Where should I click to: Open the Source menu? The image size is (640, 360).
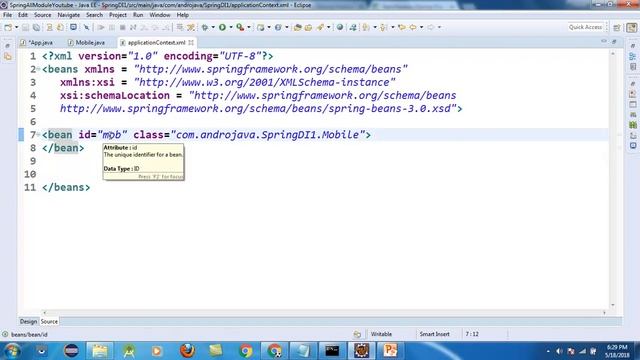click(42, 15)
